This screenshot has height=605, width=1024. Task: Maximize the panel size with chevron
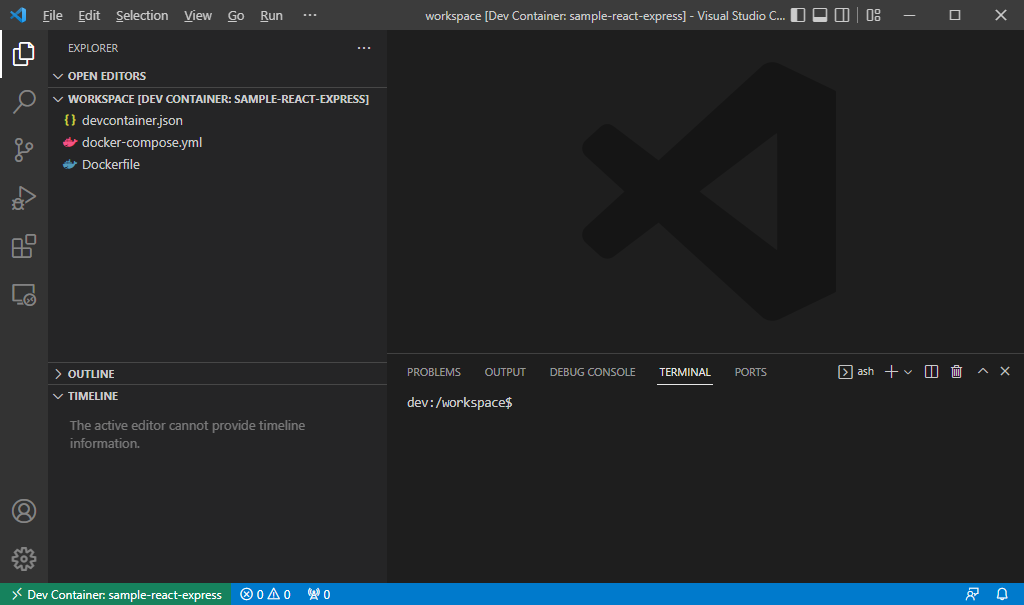pyautogui.click(x=982, y=371)
